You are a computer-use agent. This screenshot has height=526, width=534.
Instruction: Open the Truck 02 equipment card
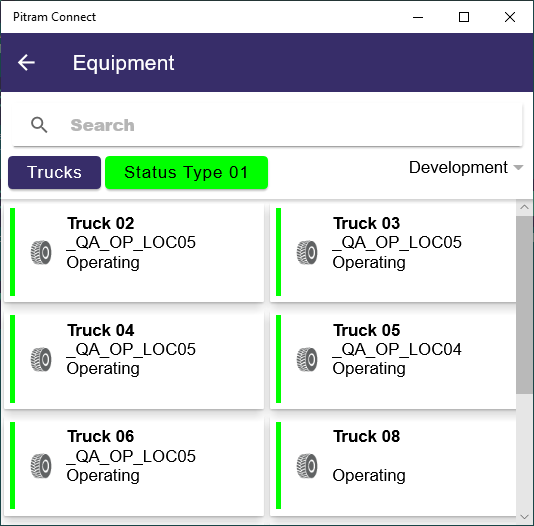(134, 253)
